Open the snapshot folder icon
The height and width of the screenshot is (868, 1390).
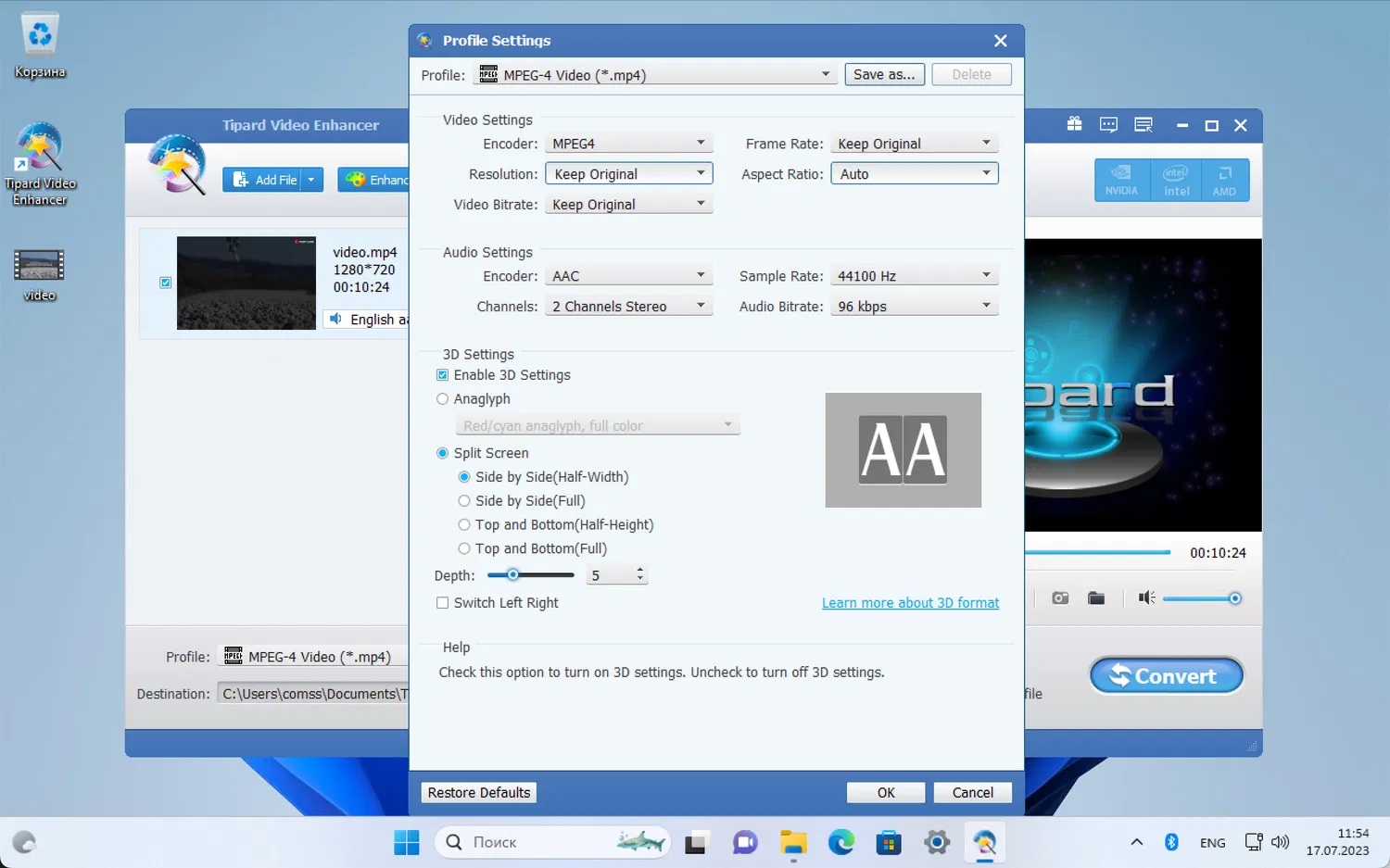[x=1096, y=598]
